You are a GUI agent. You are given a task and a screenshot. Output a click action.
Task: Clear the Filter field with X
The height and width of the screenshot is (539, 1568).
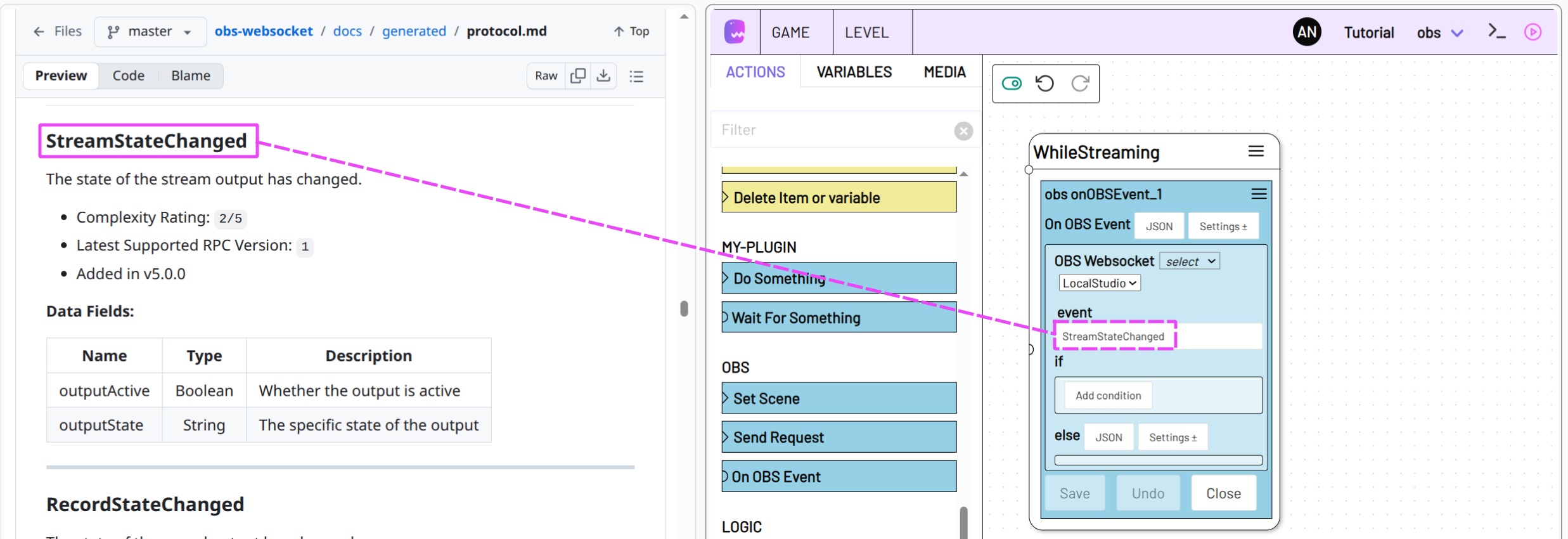click(x=963, y=131)
